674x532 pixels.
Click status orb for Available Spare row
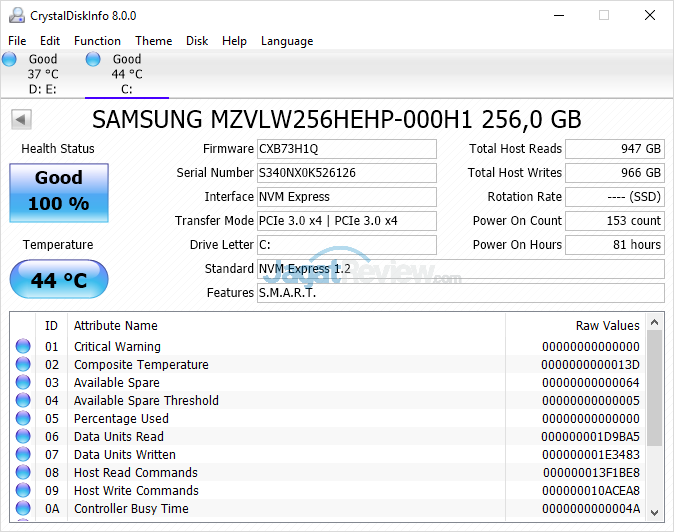[x=23, y=383]
